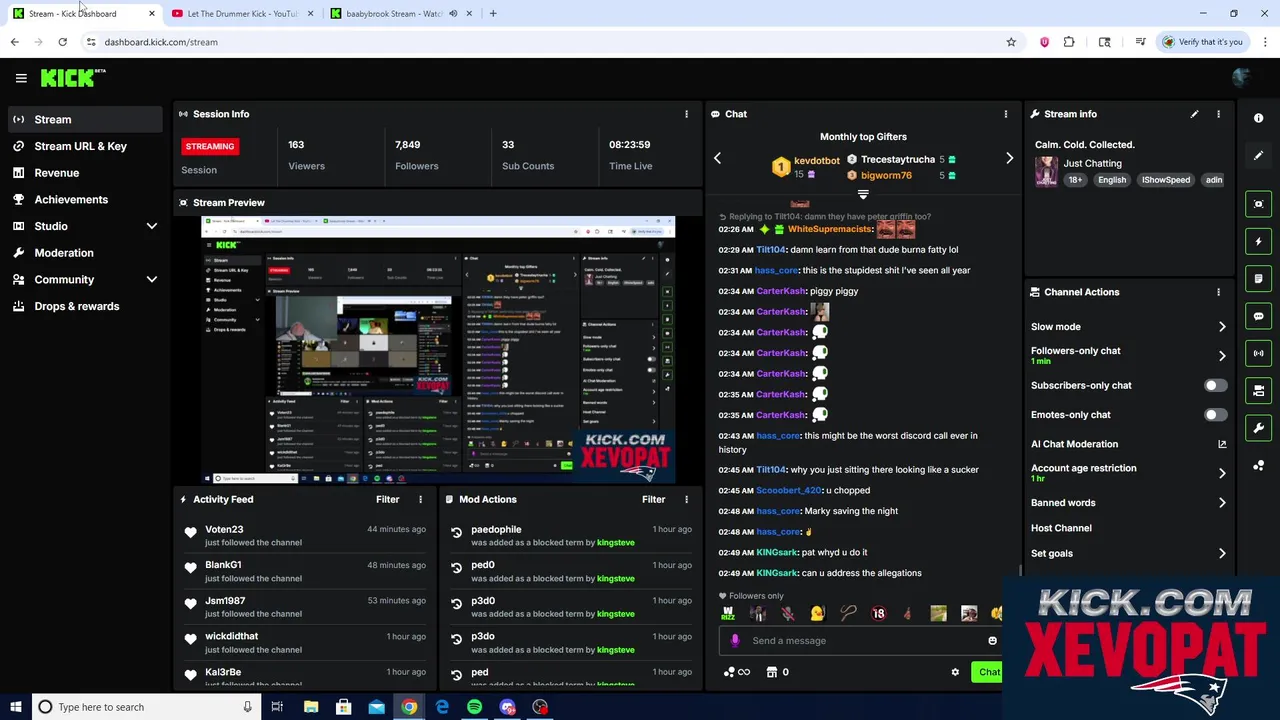1280x720 pixels.
Task: Toggle the wrench widget icon in the right sidebar
Action: 1259,428
